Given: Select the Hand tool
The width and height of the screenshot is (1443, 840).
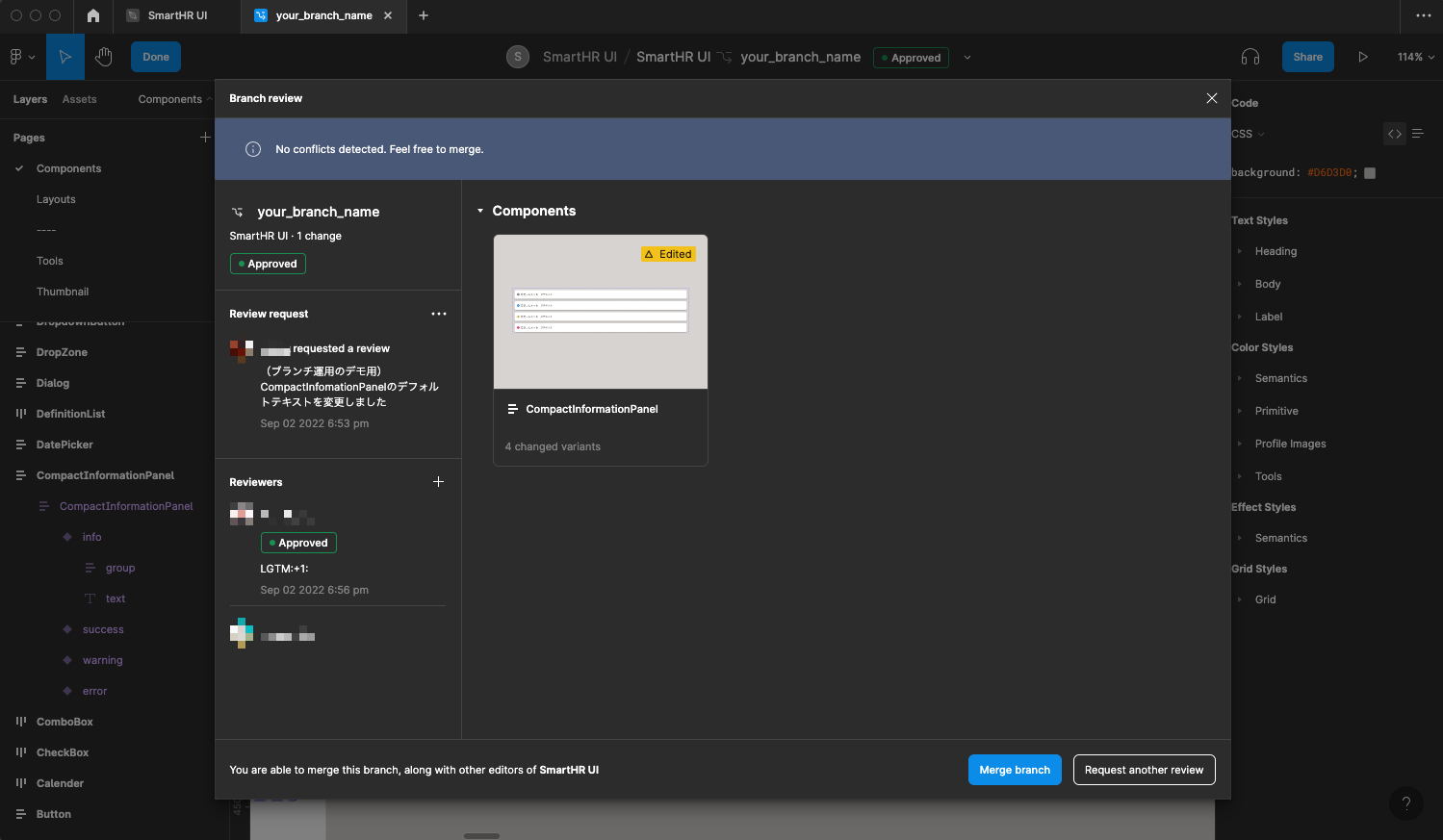Looking at the screenshot, I should click(x=104, y=57).
